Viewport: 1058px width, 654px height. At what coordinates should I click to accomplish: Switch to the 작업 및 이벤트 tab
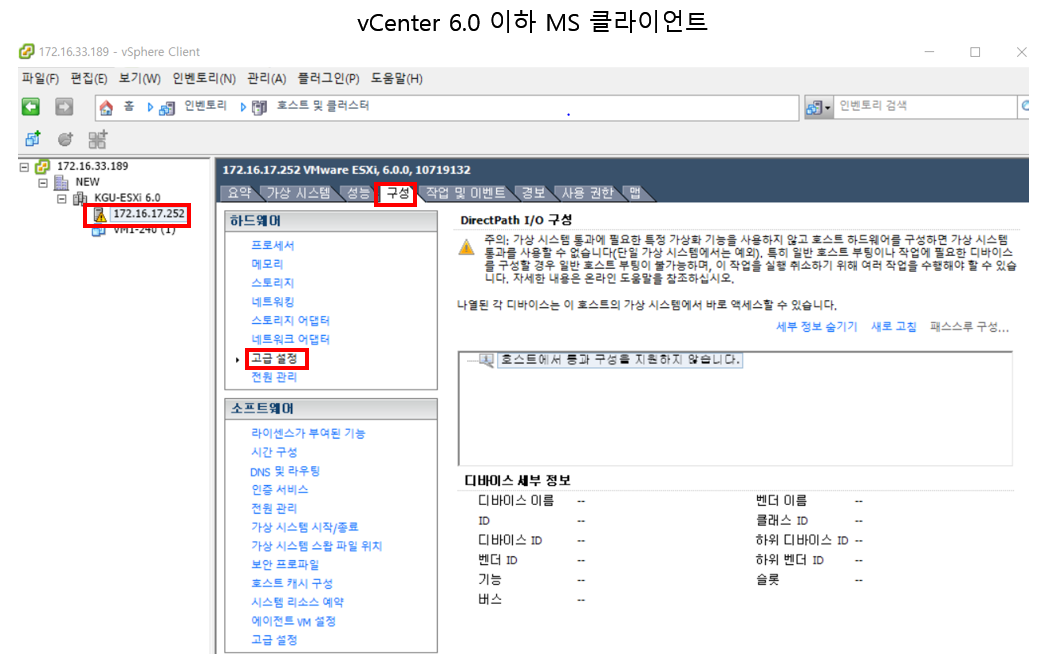(466, 193)
